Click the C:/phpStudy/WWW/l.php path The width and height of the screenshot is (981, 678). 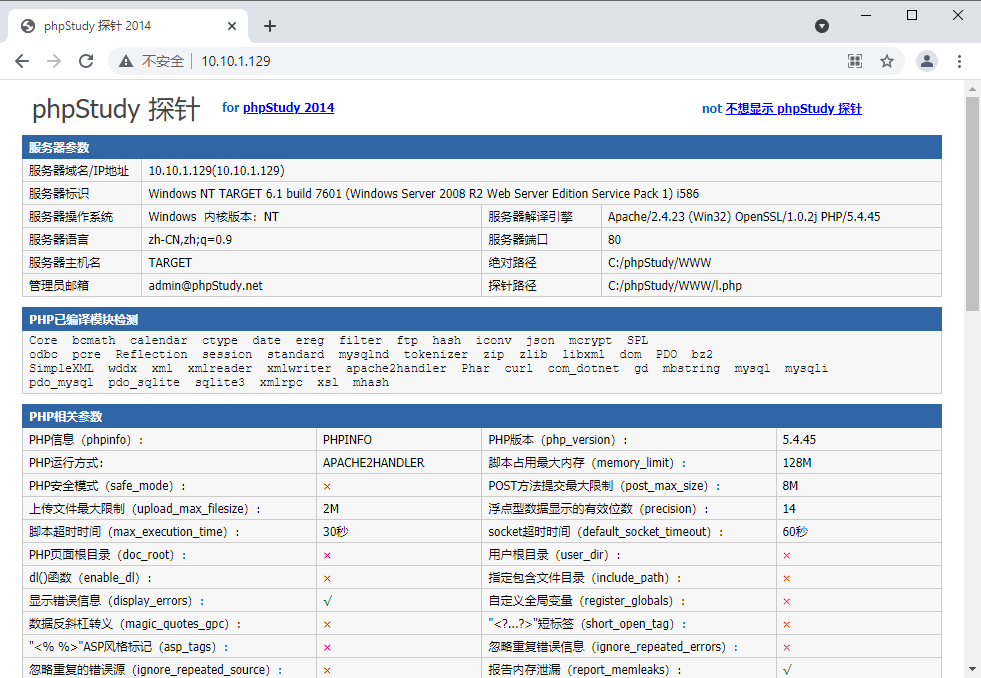pyautogui.click(x=674, y=286)
